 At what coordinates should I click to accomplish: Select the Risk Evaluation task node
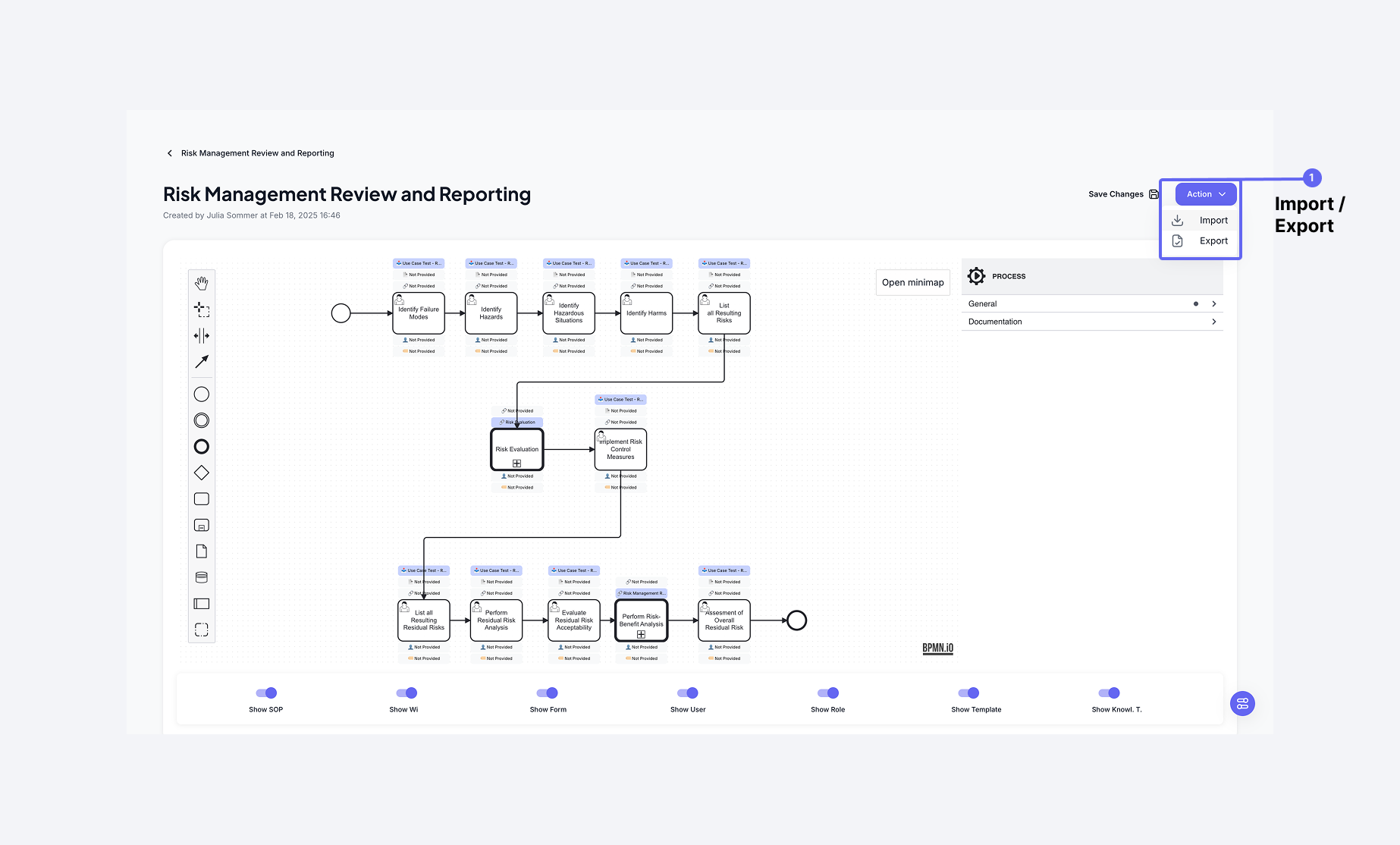tap(516, 449)
